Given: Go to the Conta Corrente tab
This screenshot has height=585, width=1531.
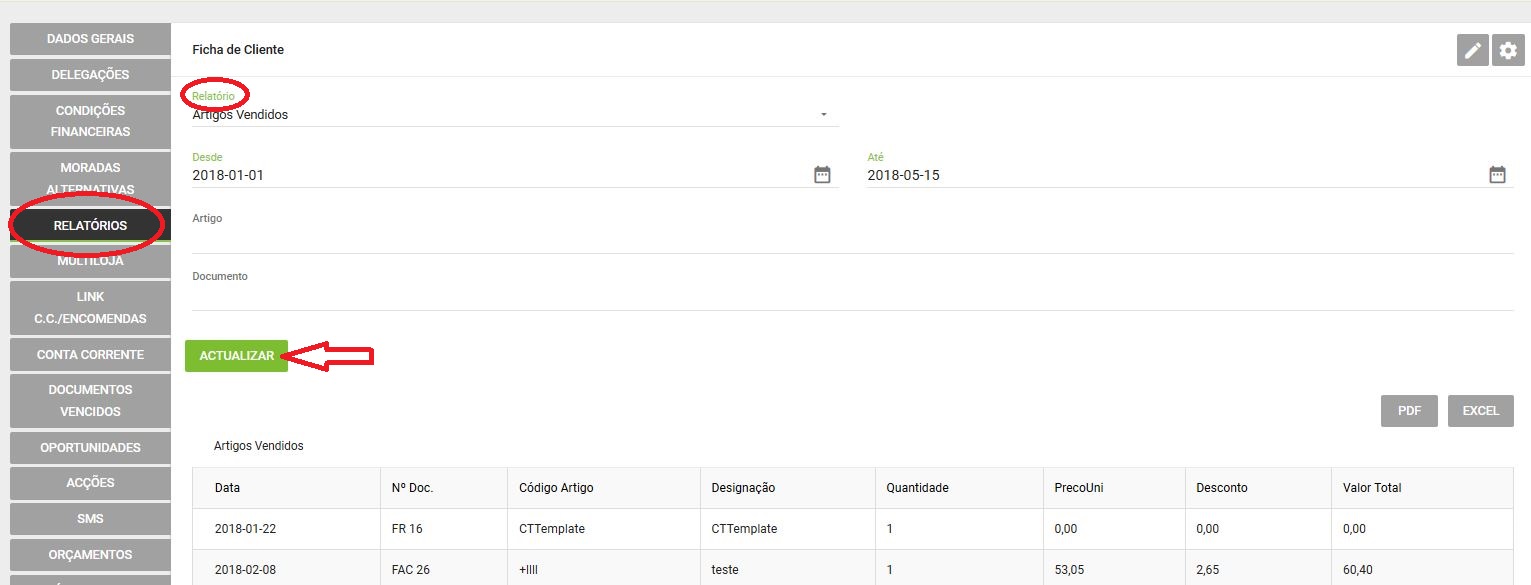Looking at the screenshot, I should coord(90,355).
